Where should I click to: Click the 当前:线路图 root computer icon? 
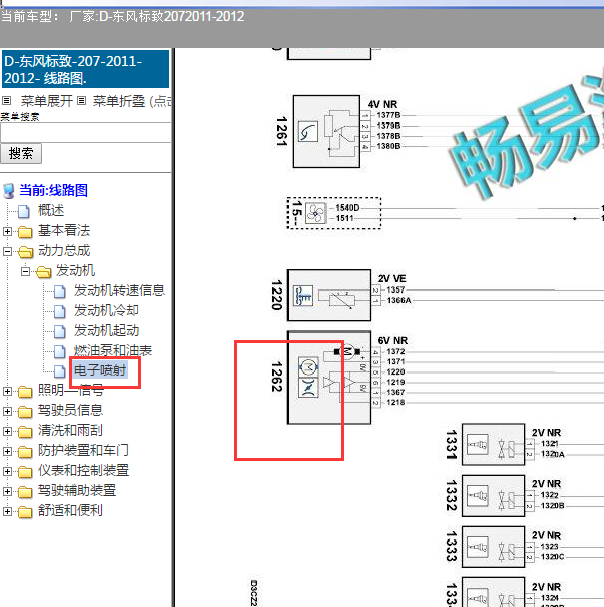click(x=9, y=191)
